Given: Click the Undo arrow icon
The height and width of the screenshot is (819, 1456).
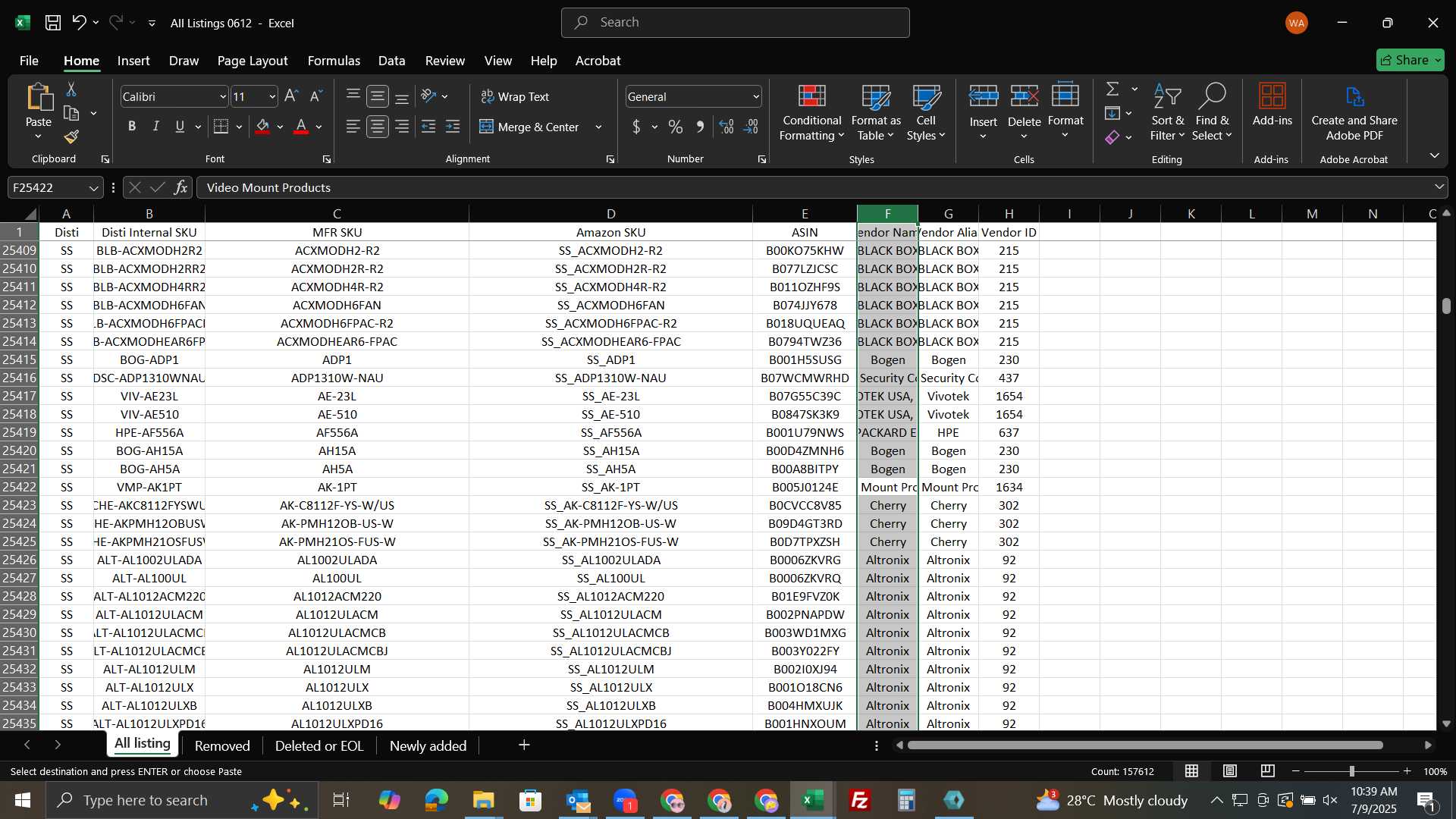Looking at the screenshot, I should pyautogui.click(x=79, y=23).
